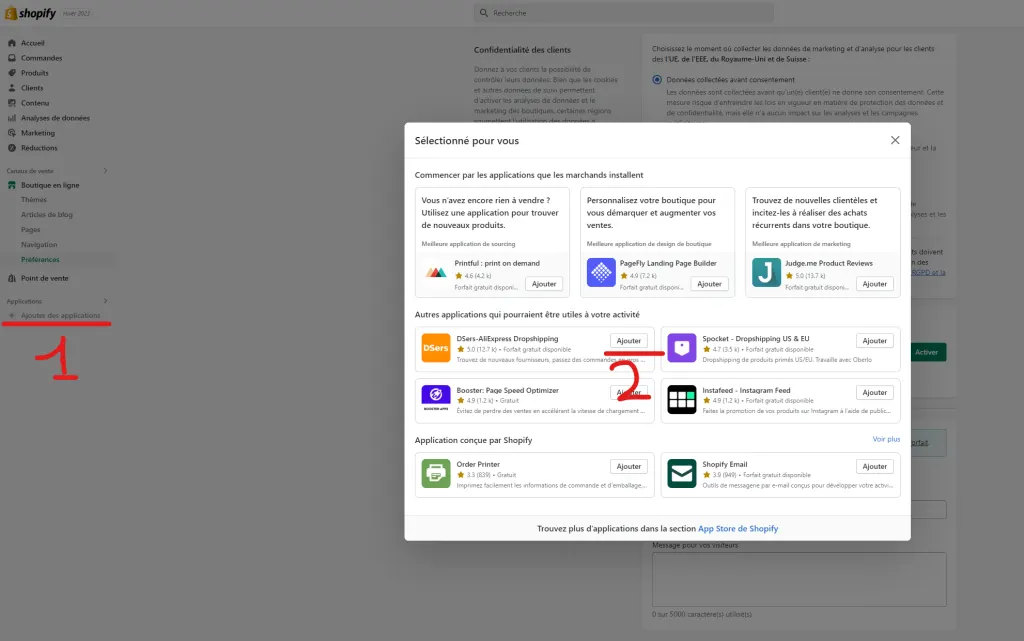Add DSers-AliExpress Dropshipping app
This screenshot has width=1024, height=641.
(629, 341)
